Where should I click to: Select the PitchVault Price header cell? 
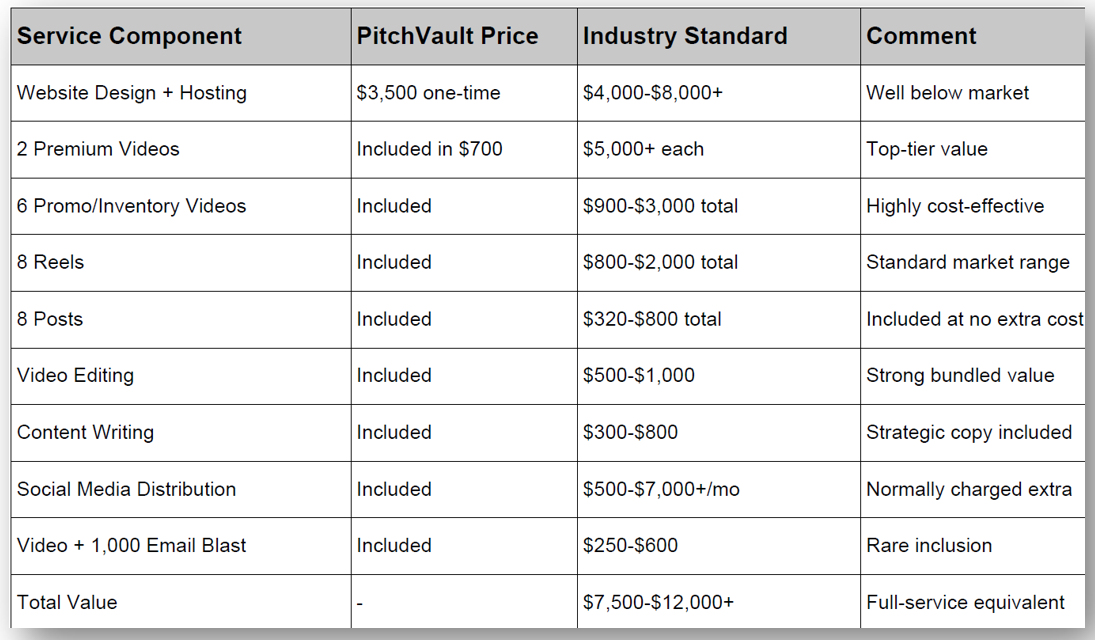pyautogui.click(x=464, y=36)
